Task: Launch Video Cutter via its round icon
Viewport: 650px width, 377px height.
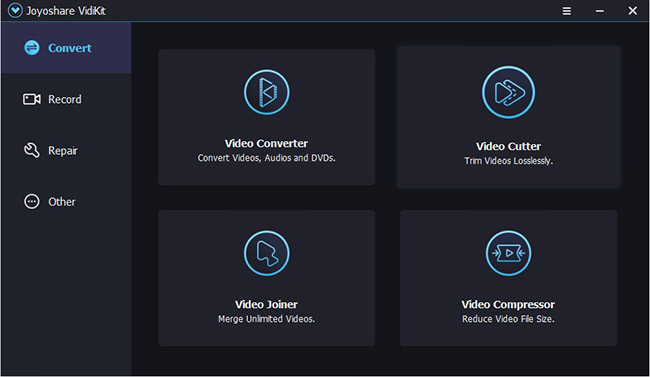Action: 508,92
